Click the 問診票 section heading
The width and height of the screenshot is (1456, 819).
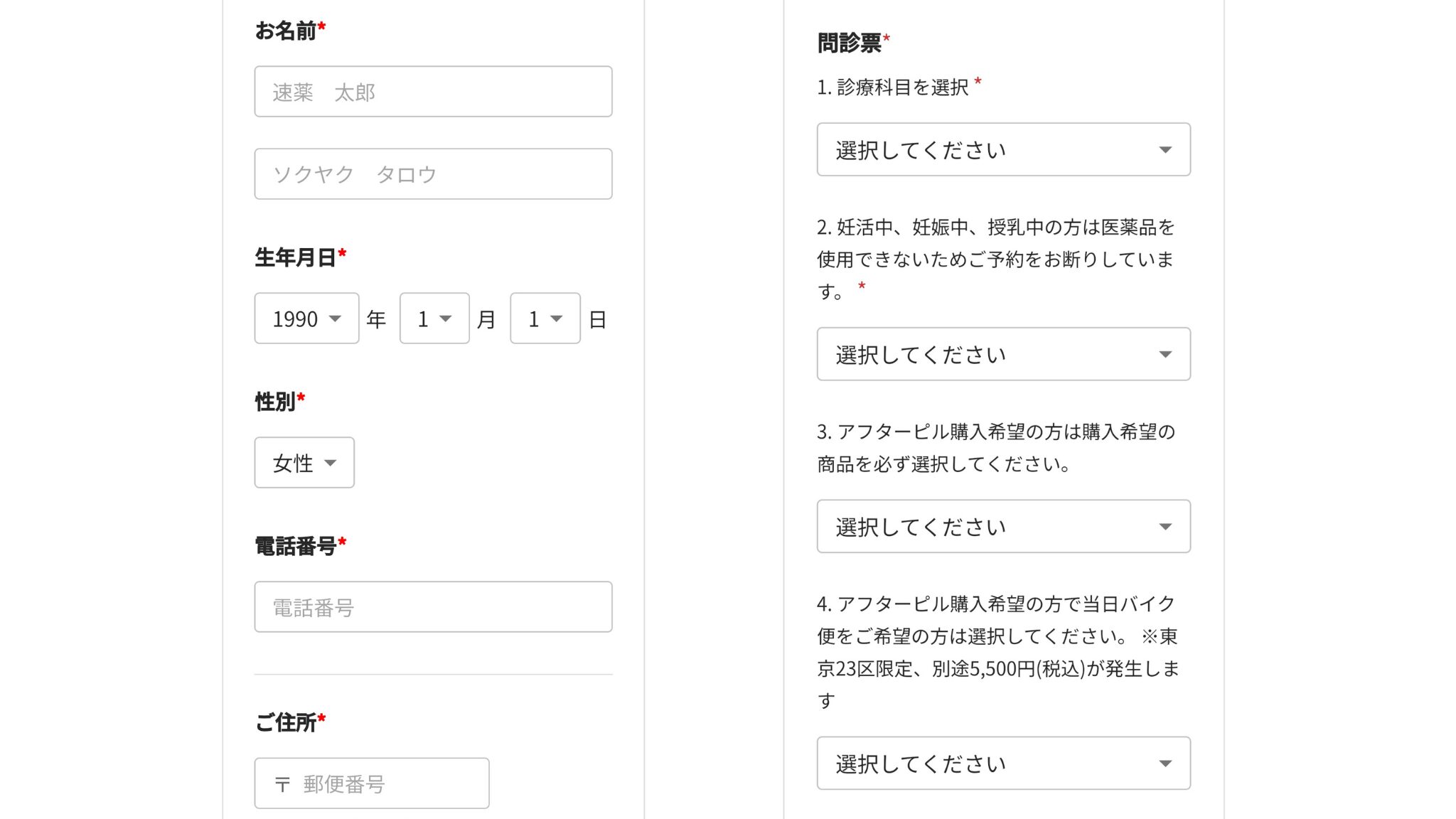point(850,43)
